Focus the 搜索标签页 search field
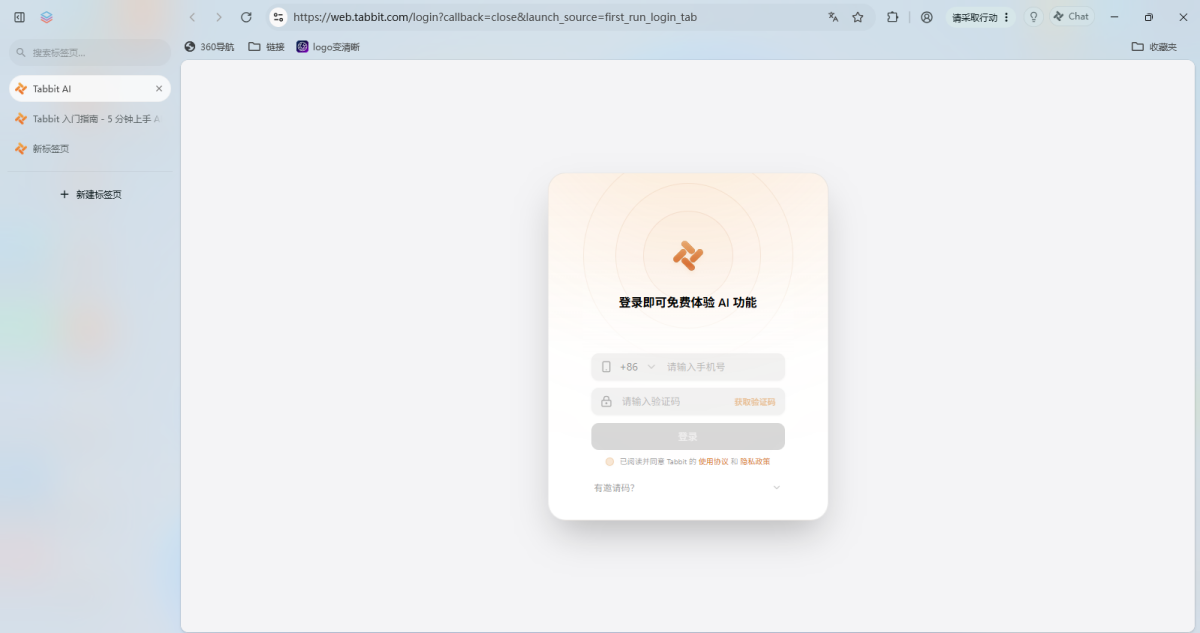The width and height of the screenshot is (1200, 633). click(x=90, y=52)
